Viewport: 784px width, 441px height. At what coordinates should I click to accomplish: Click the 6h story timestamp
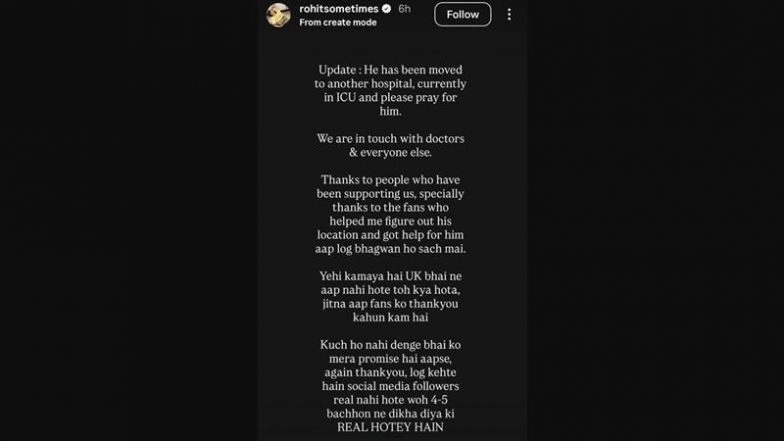pyautogui.click(x=404, y=9)
